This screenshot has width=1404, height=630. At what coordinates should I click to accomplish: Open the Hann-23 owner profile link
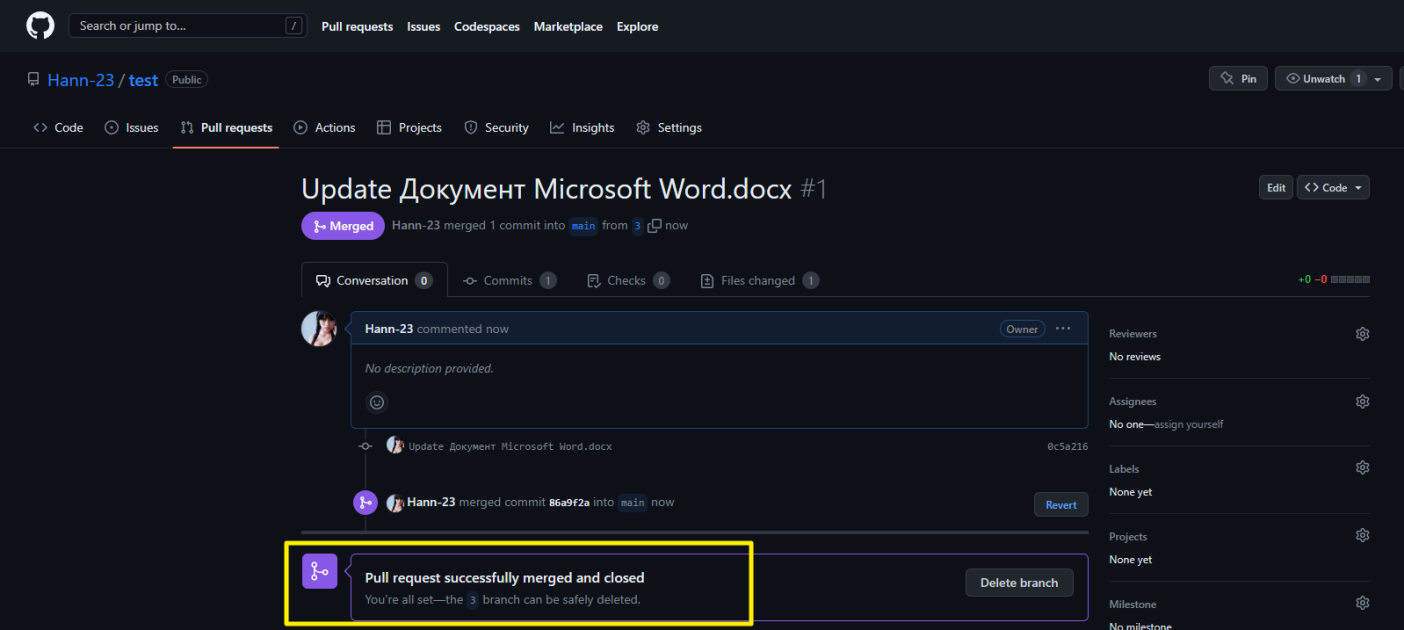click(x=81, y=80)
